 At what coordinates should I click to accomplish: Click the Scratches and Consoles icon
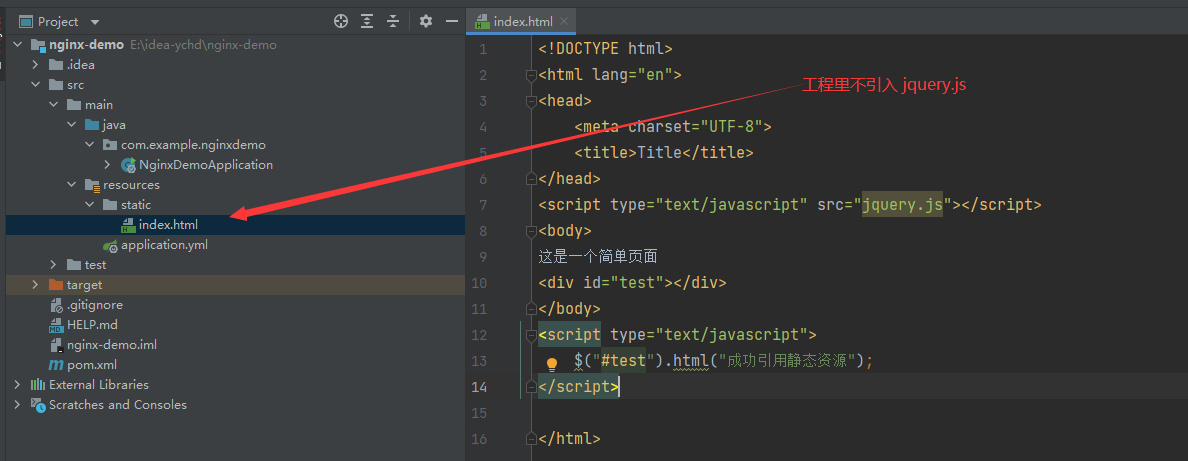click(x=37, y=404)
